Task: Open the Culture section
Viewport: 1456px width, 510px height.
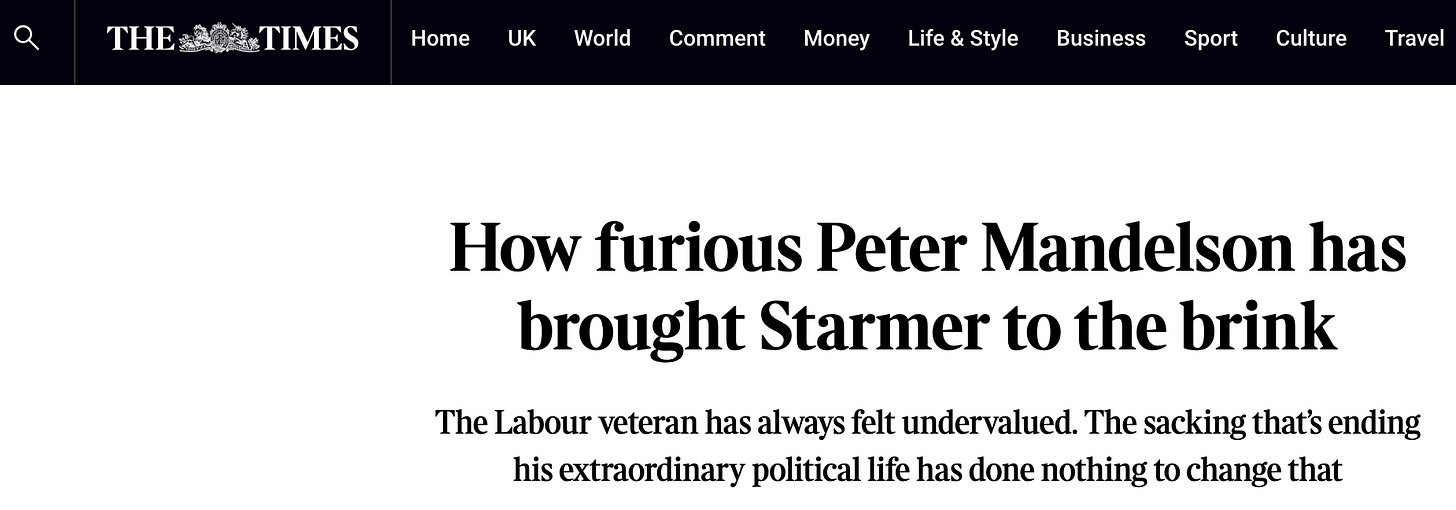Action: (x=1311, y=38)
